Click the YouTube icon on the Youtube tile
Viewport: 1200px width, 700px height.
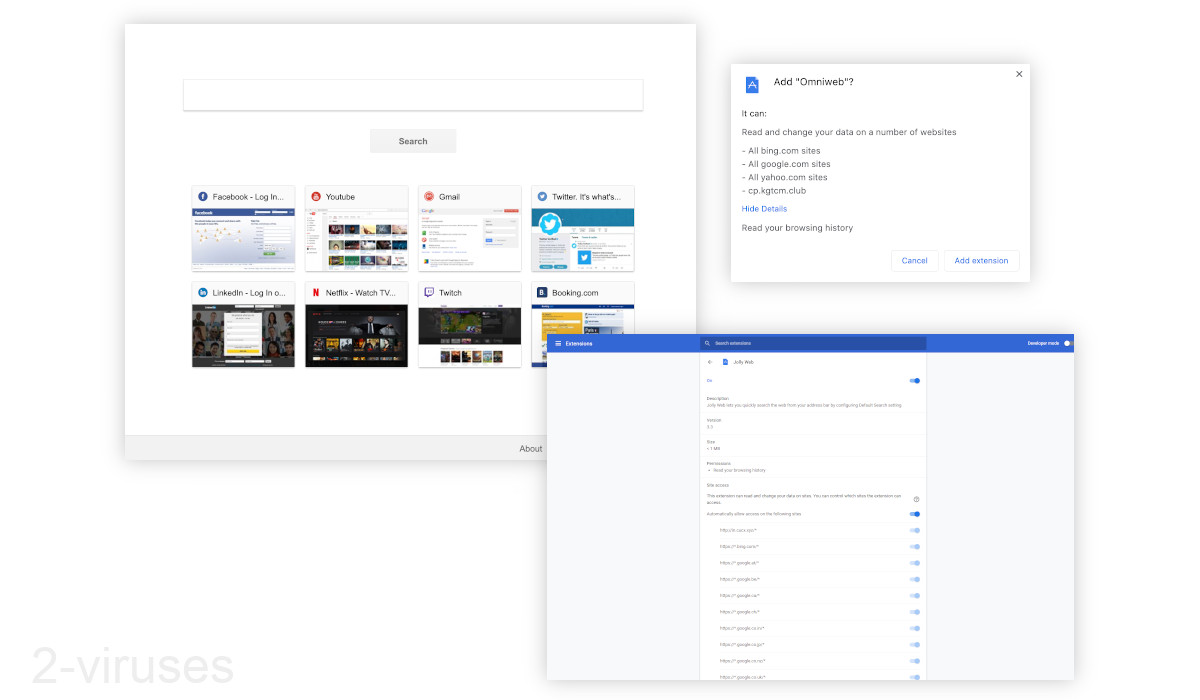click(x=316, y=196)
